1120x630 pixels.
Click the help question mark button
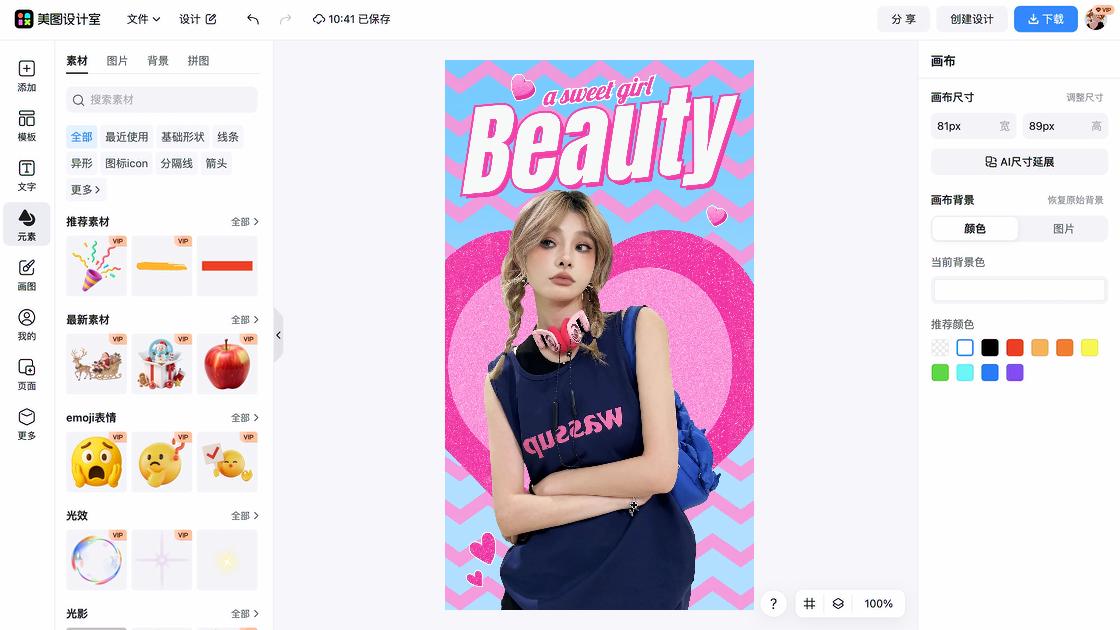pos(773,604)
